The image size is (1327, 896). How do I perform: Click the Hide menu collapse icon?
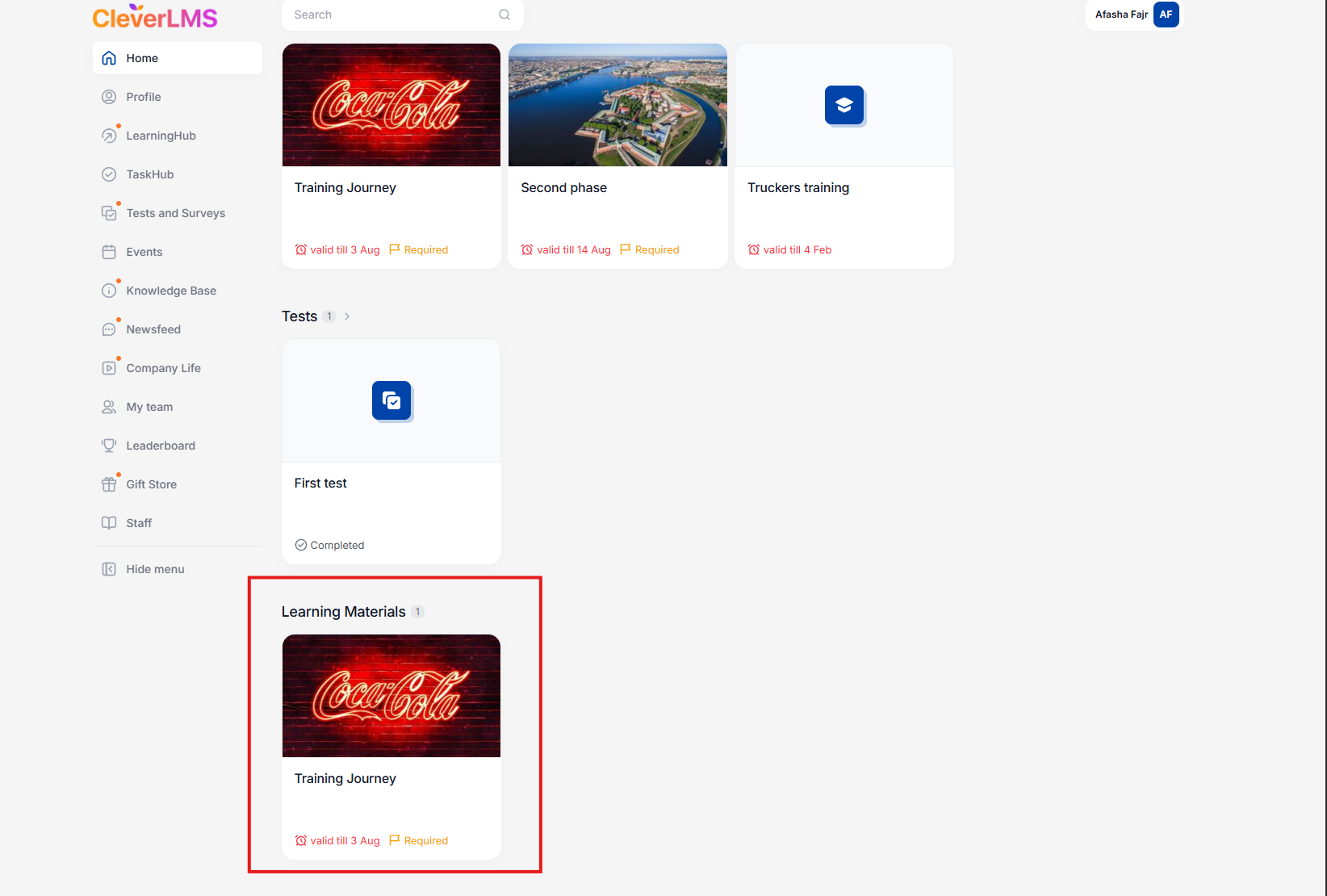(x=109, y=569)
